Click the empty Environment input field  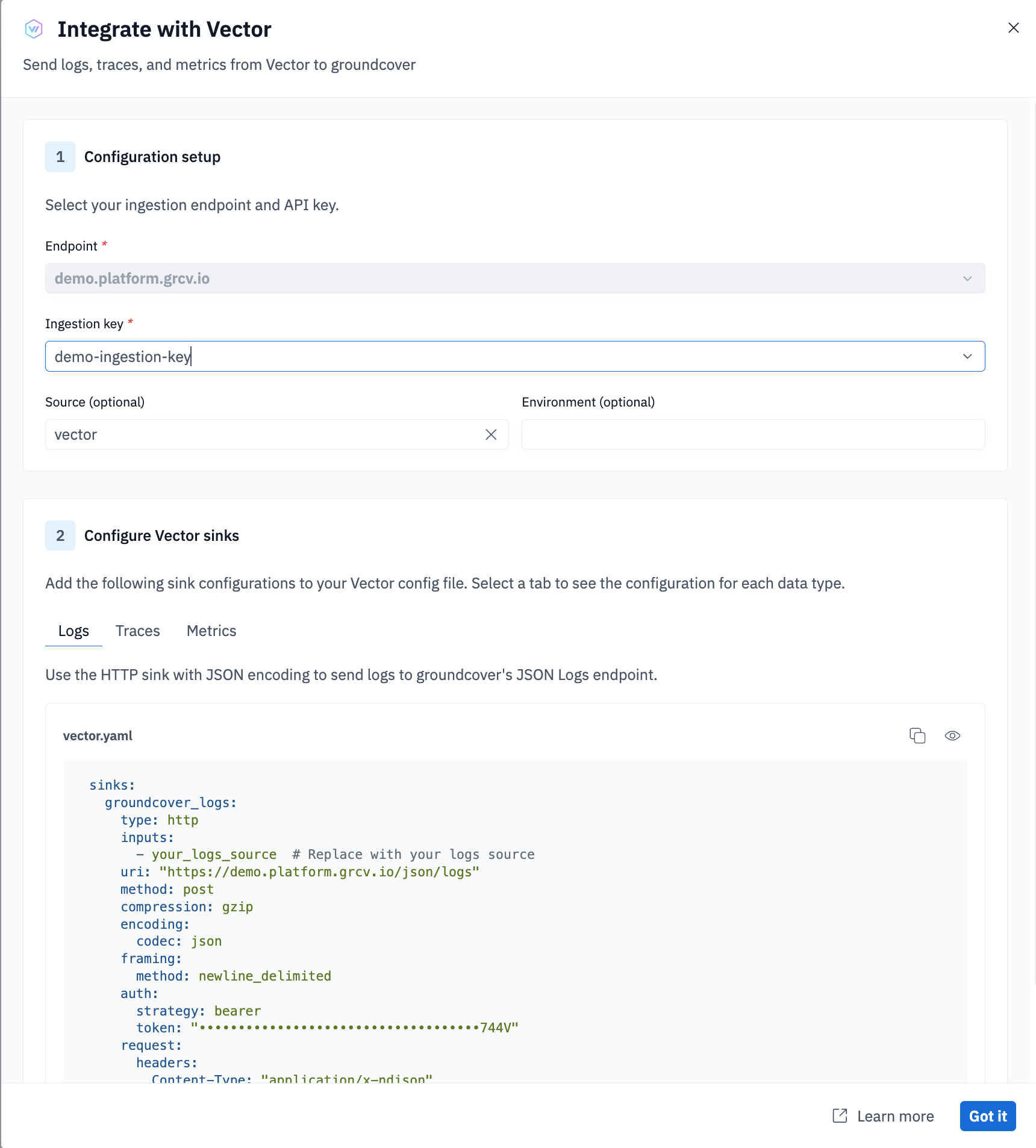(753, 435)
